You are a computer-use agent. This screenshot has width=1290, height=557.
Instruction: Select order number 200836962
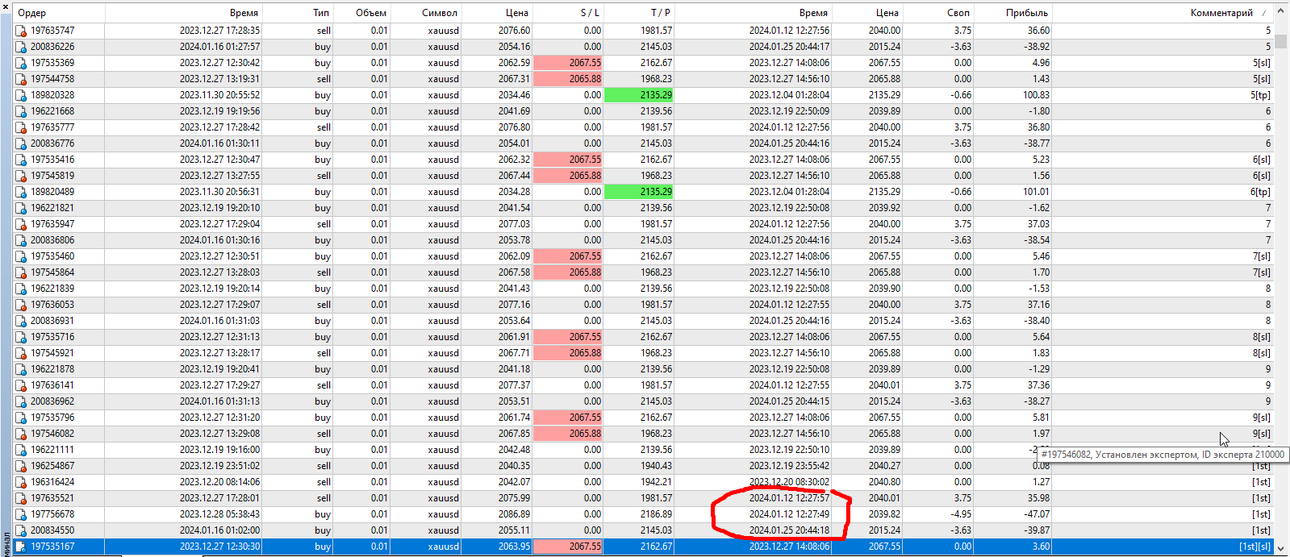click(x=52, y=401)
